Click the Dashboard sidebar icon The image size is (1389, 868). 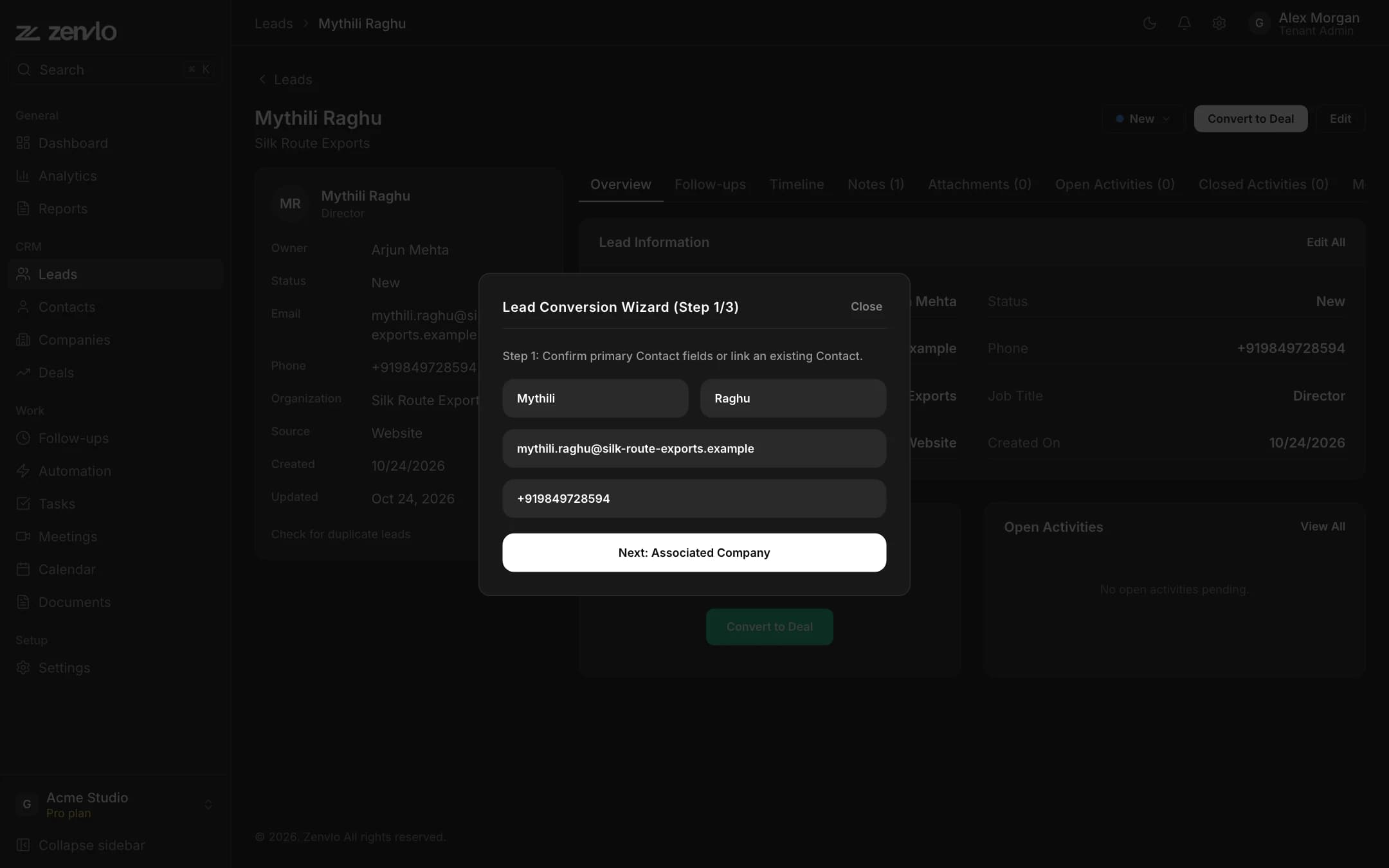[x=23, y=143]
